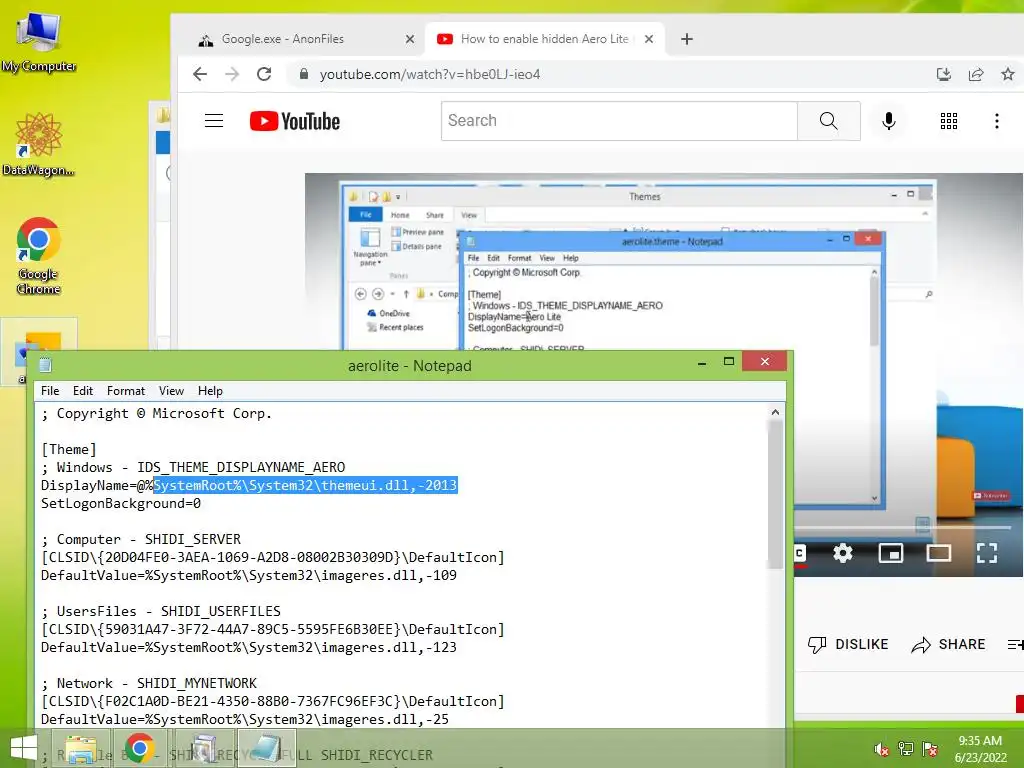The height and width of the screenshot is (768, 1024).
Task: Click the share page icon in address bar
Action: point(976,74)
